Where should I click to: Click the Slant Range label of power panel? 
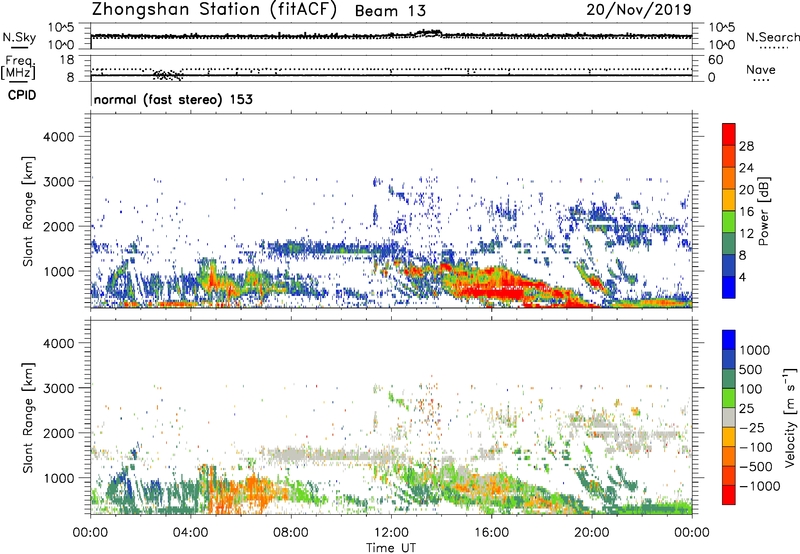(28, 211)
